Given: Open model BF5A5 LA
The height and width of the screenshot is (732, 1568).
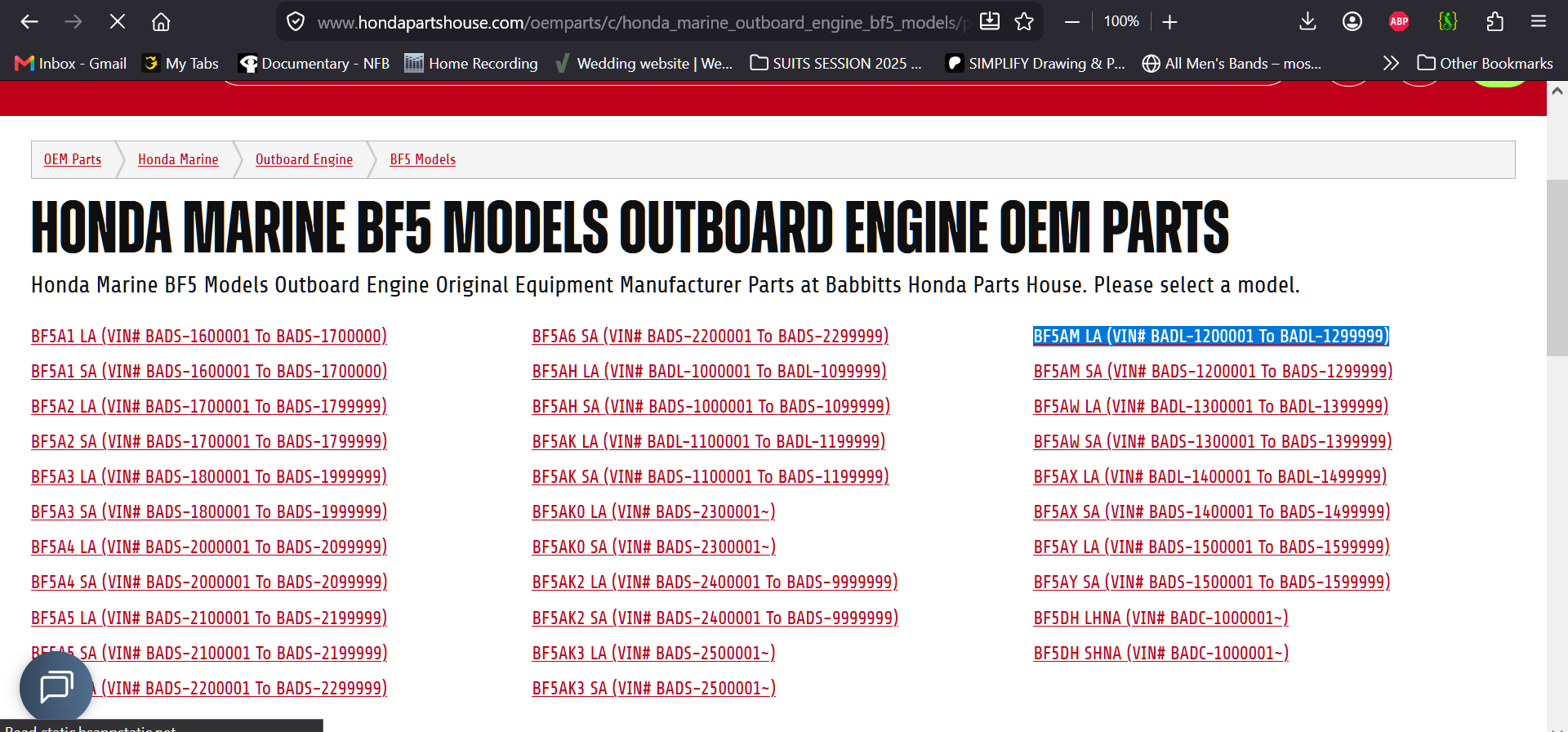Looking at the screenshot, I should click(209, 618).
